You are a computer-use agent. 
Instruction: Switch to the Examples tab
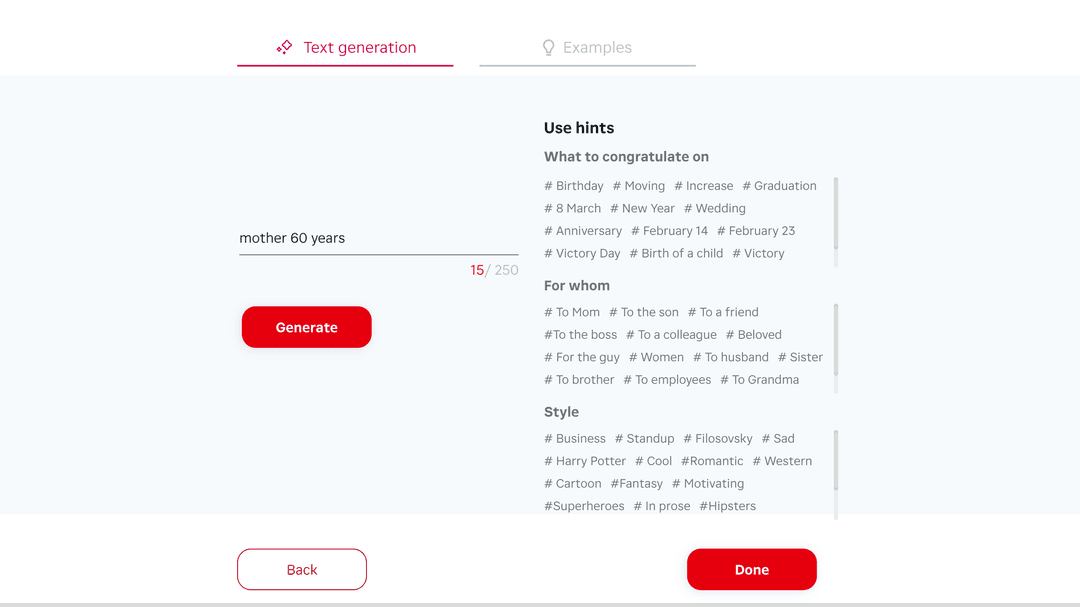point(598,47)
